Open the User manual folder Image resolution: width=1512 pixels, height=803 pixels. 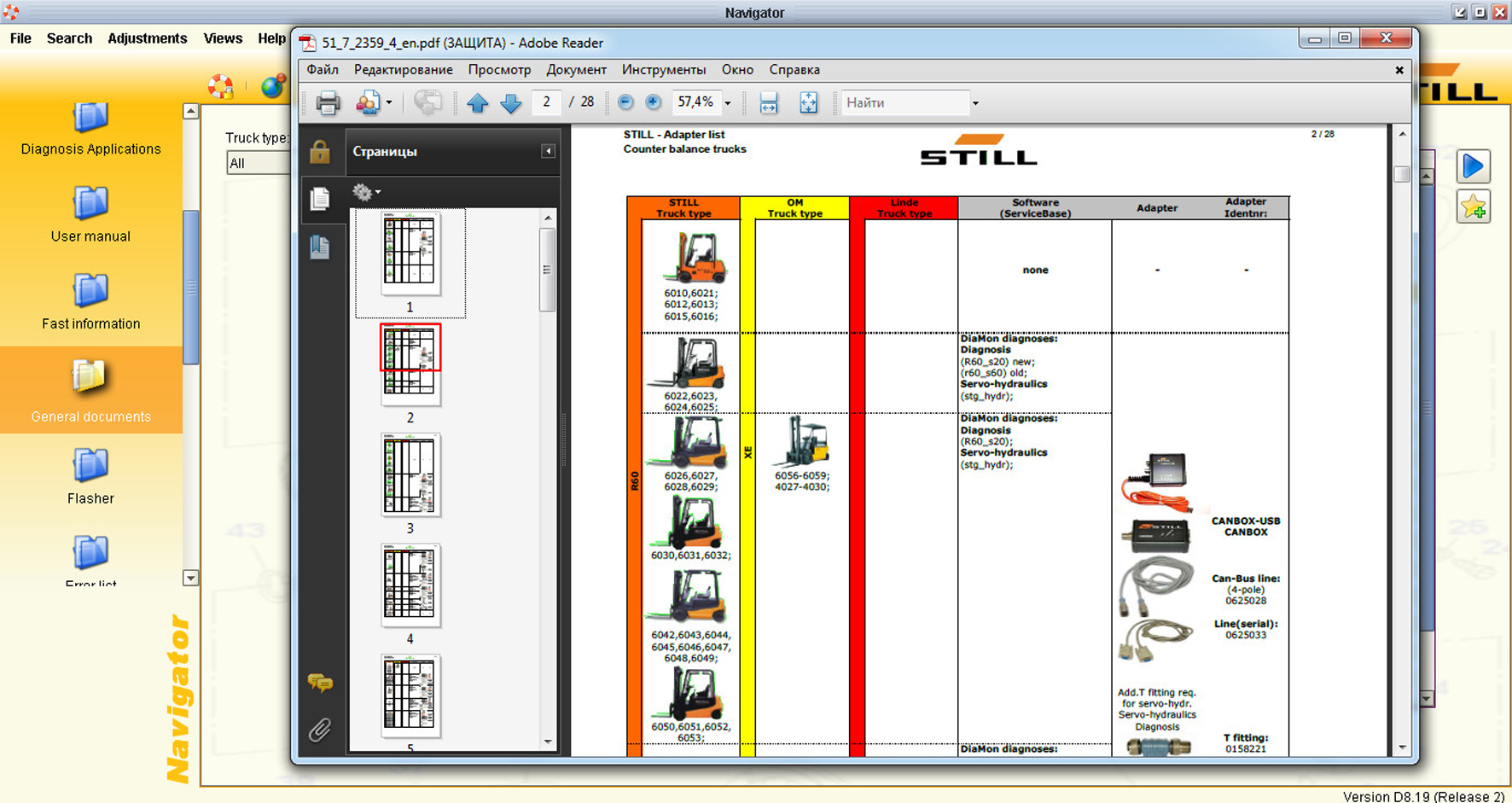[90, 213]
